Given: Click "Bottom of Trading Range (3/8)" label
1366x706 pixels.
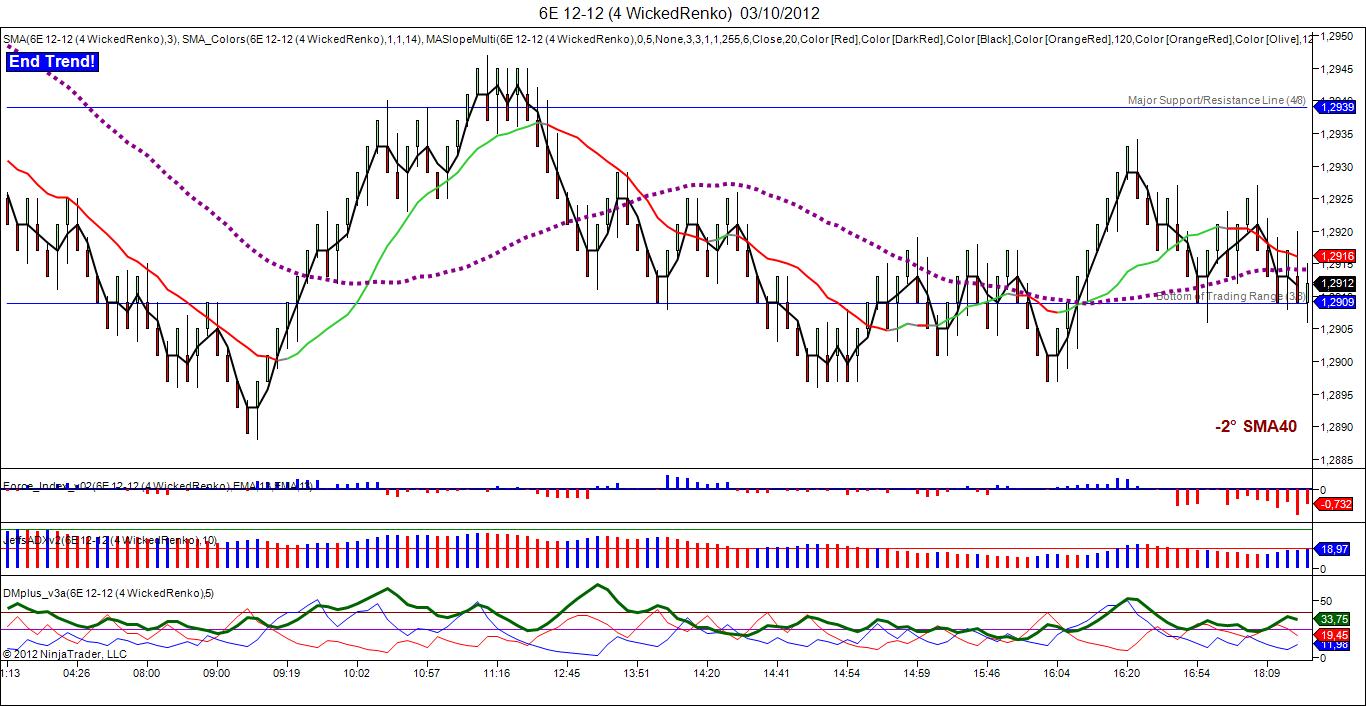Looking at the screenshot, I should pyautogui.click(x=1231, y=296).
